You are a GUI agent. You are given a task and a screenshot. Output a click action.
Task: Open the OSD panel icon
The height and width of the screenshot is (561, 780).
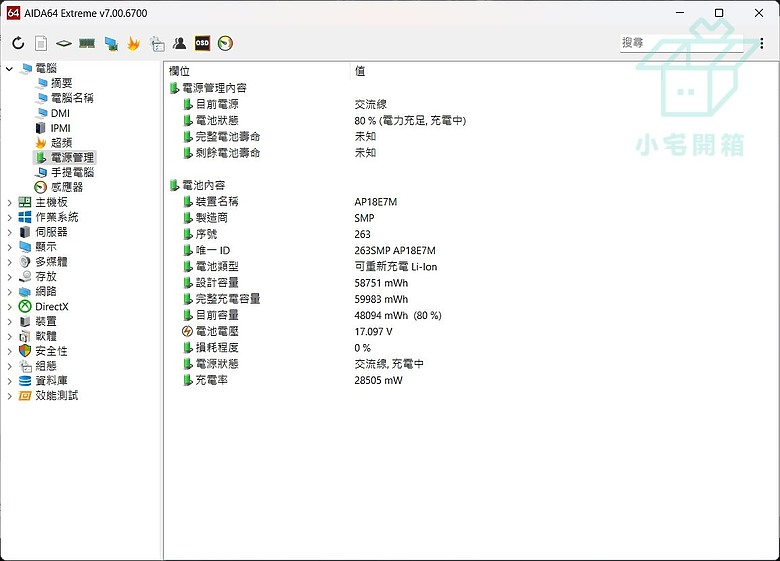(x=202, y=43)
